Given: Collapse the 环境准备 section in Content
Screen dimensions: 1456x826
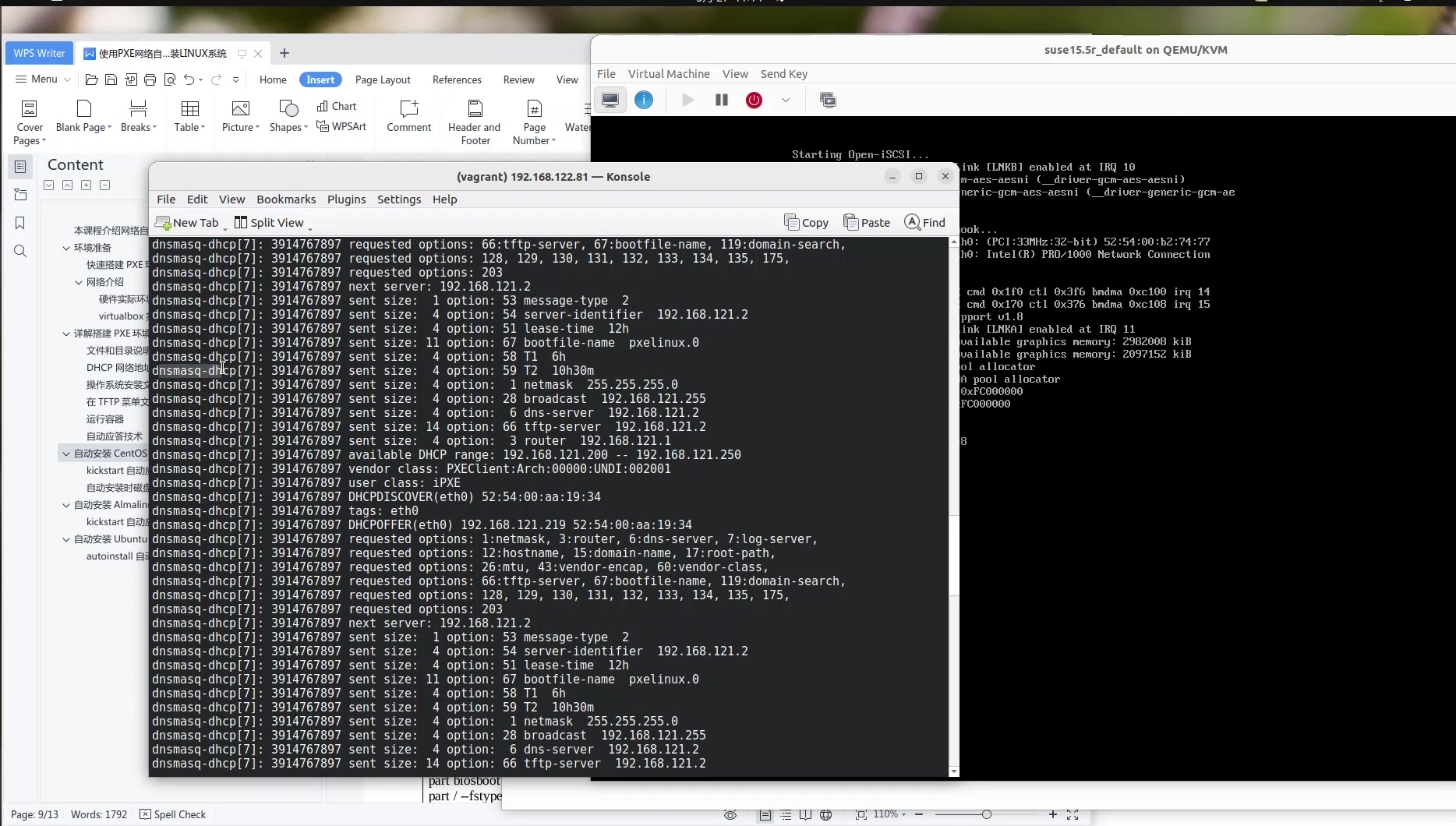Looking at the screenshot, I should tap(68, 247).
